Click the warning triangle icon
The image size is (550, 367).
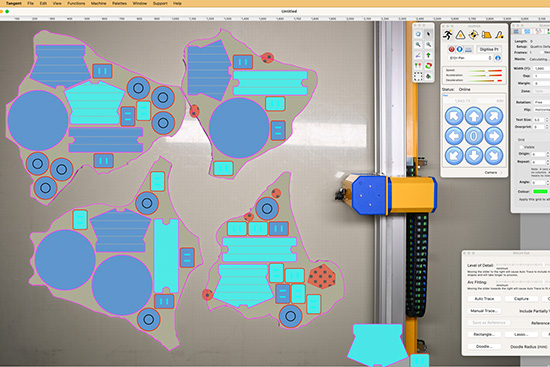tap(461, 35)
